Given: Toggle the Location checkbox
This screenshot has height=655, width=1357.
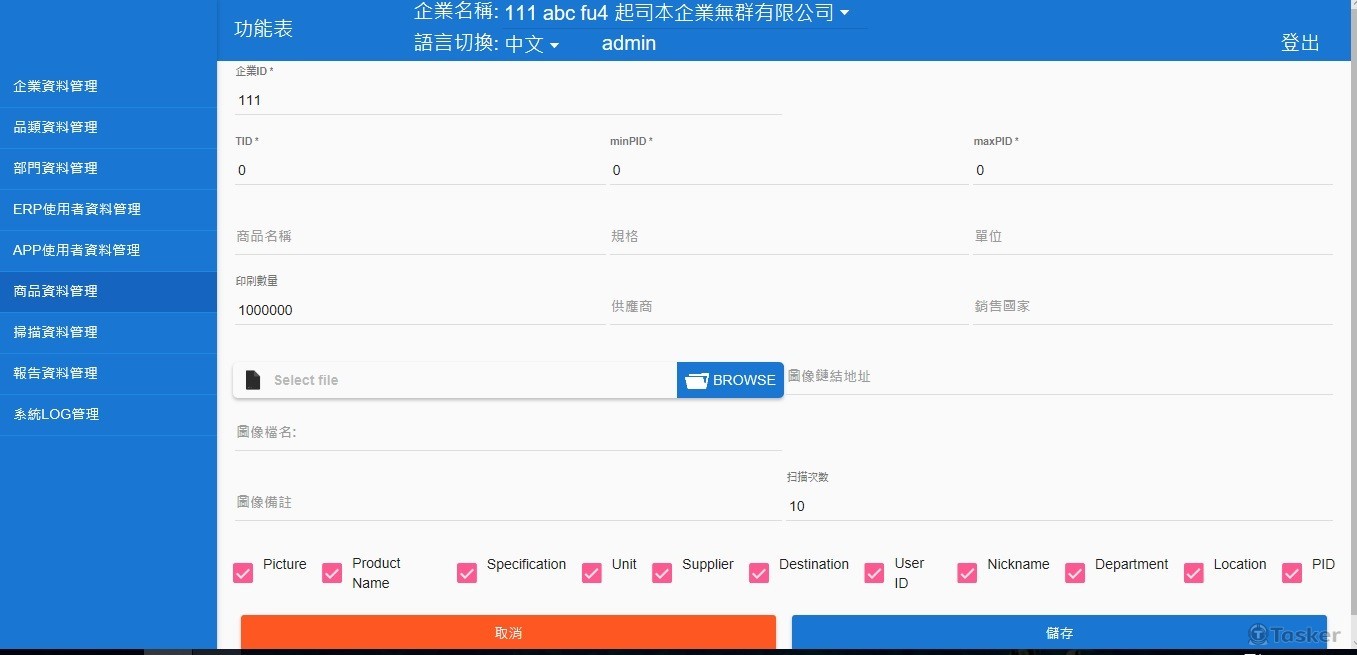Looking at the screenshot, I should [1194, 573].
